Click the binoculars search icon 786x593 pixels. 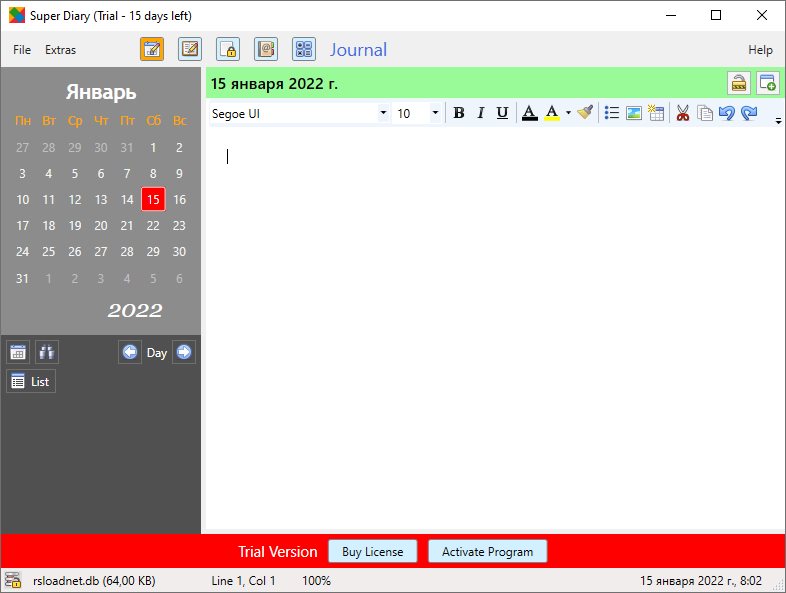tap(47, 352)
